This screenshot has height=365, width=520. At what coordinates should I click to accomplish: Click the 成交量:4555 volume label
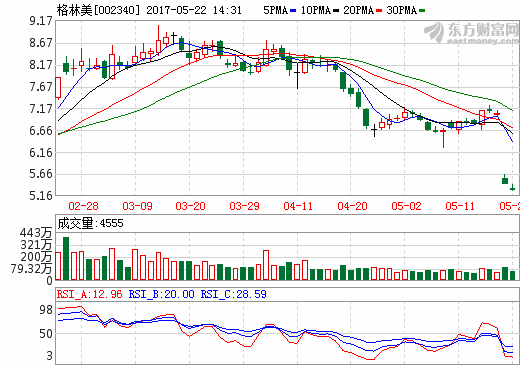coord(90,223)
